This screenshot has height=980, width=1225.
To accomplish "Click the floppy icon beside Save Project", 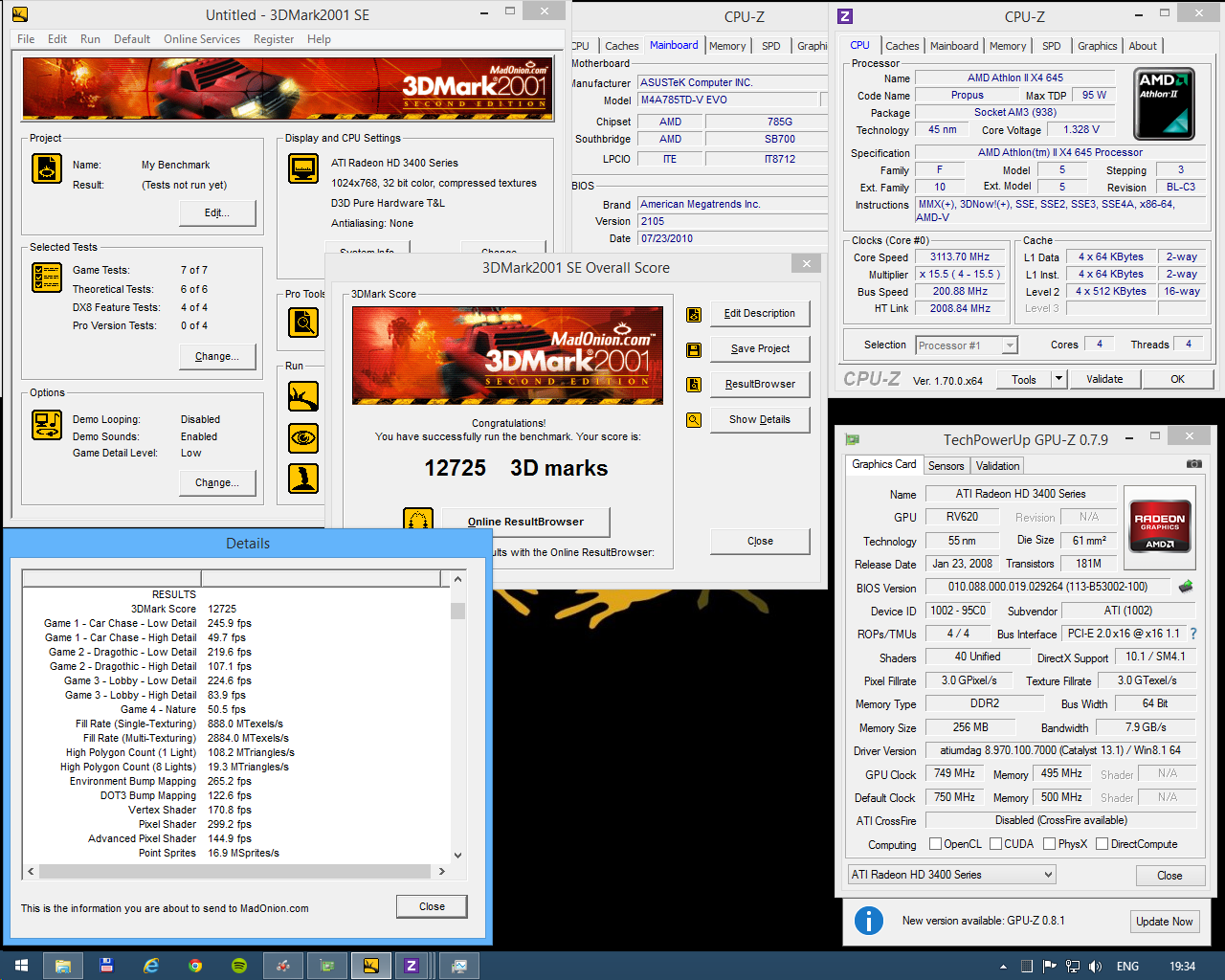I will click(x=694, y=349).
